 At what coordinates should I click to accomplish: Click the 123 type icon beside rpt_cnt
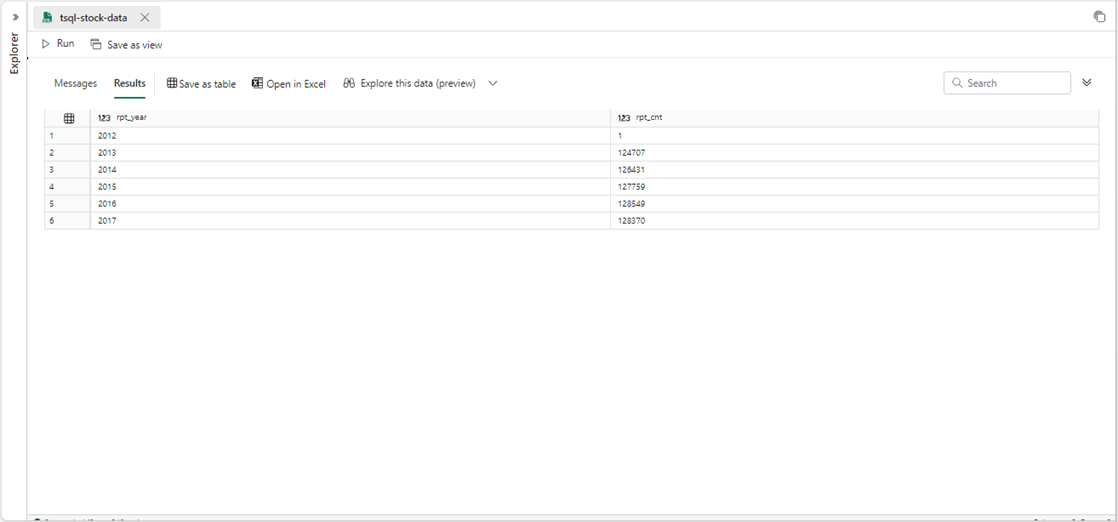click(624, 118)
